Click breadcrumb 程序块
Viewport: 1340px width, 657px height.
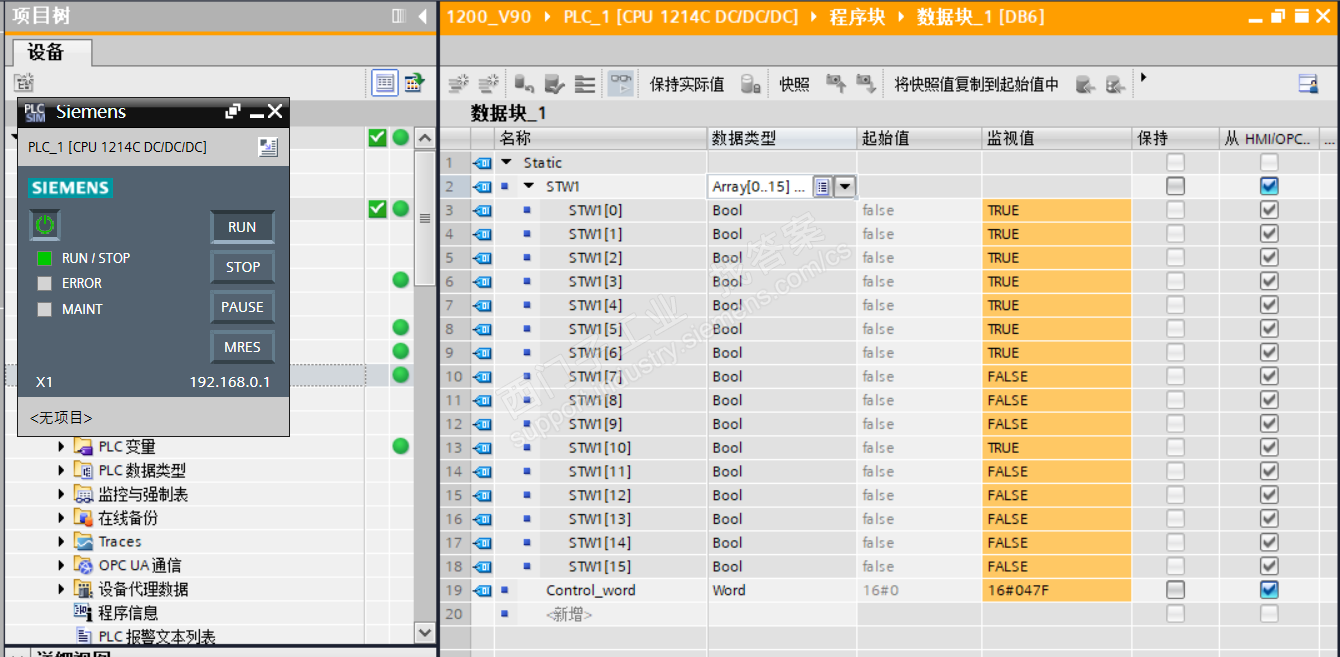point(858,17)
